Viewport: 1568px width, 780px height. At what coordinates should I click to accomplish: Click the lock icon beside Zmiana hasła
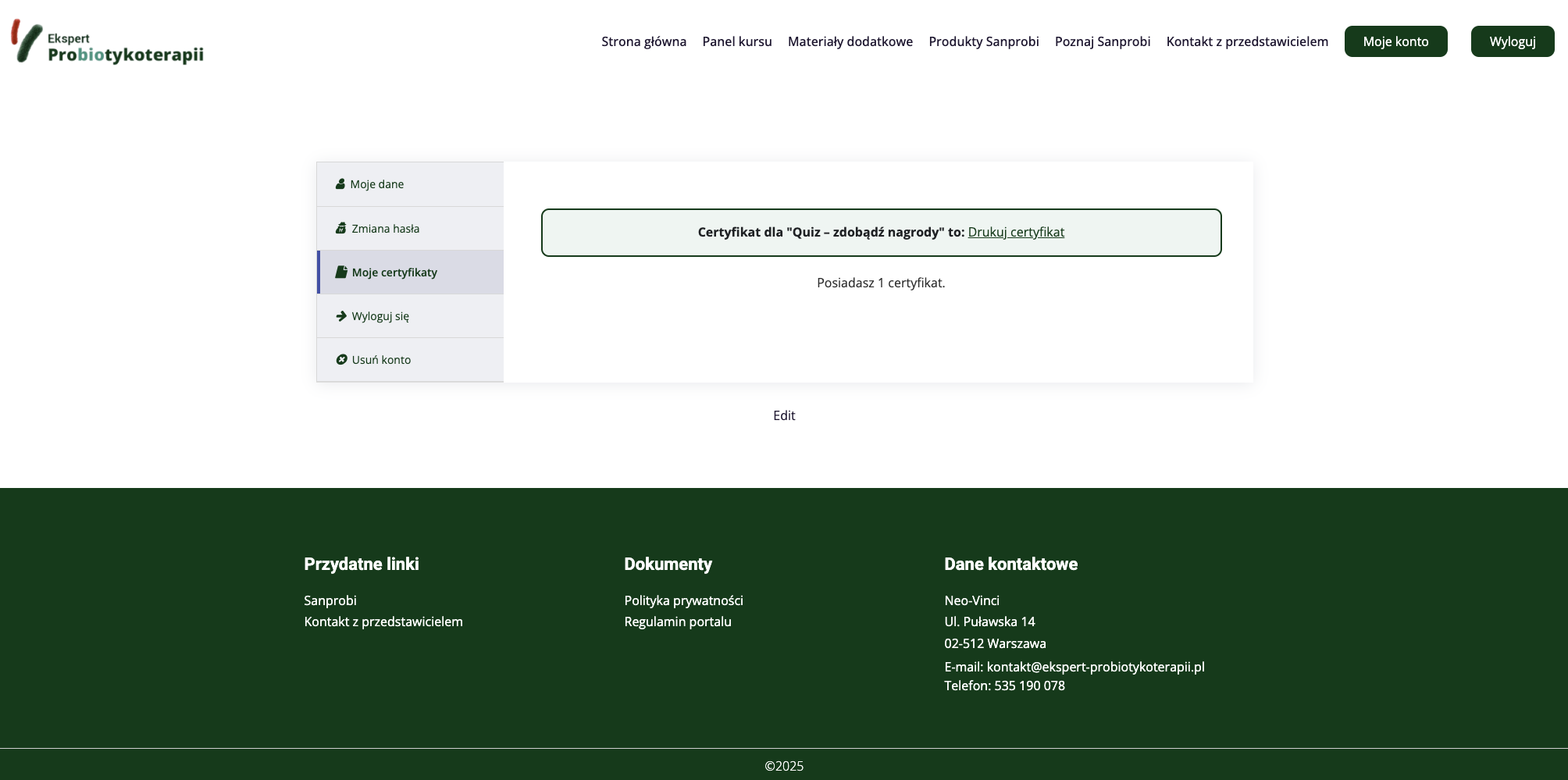pos(341,229)
